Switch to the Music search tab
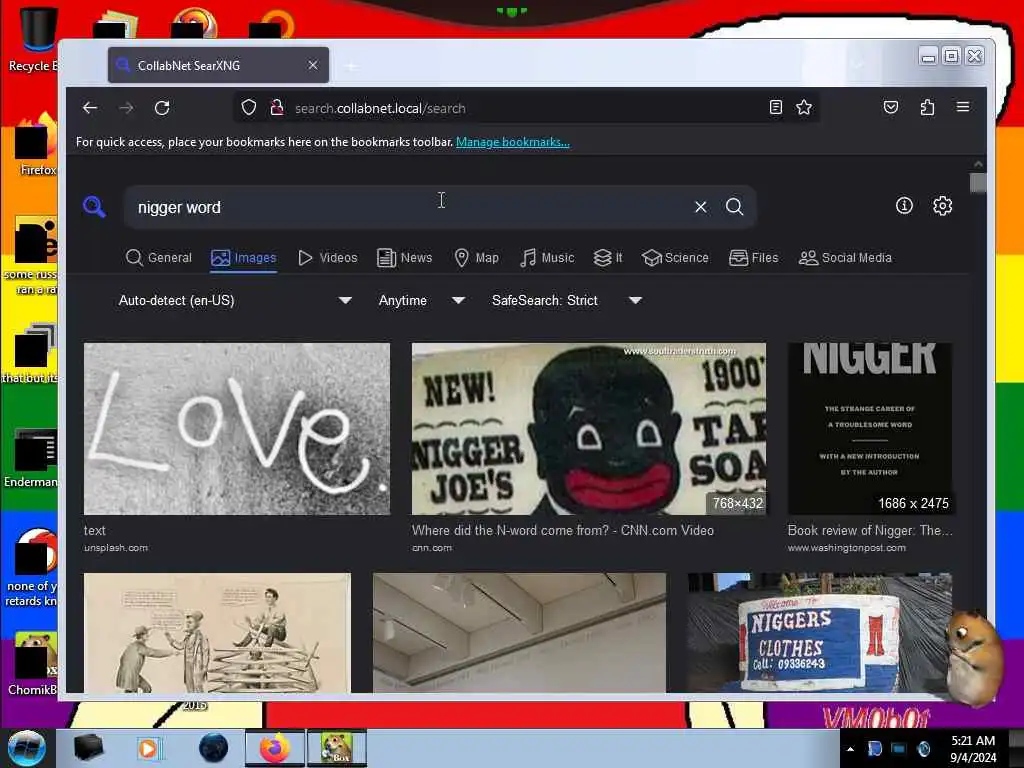Image resolution: width=1024 pixels, height=768 pixels. coord(547,258)
